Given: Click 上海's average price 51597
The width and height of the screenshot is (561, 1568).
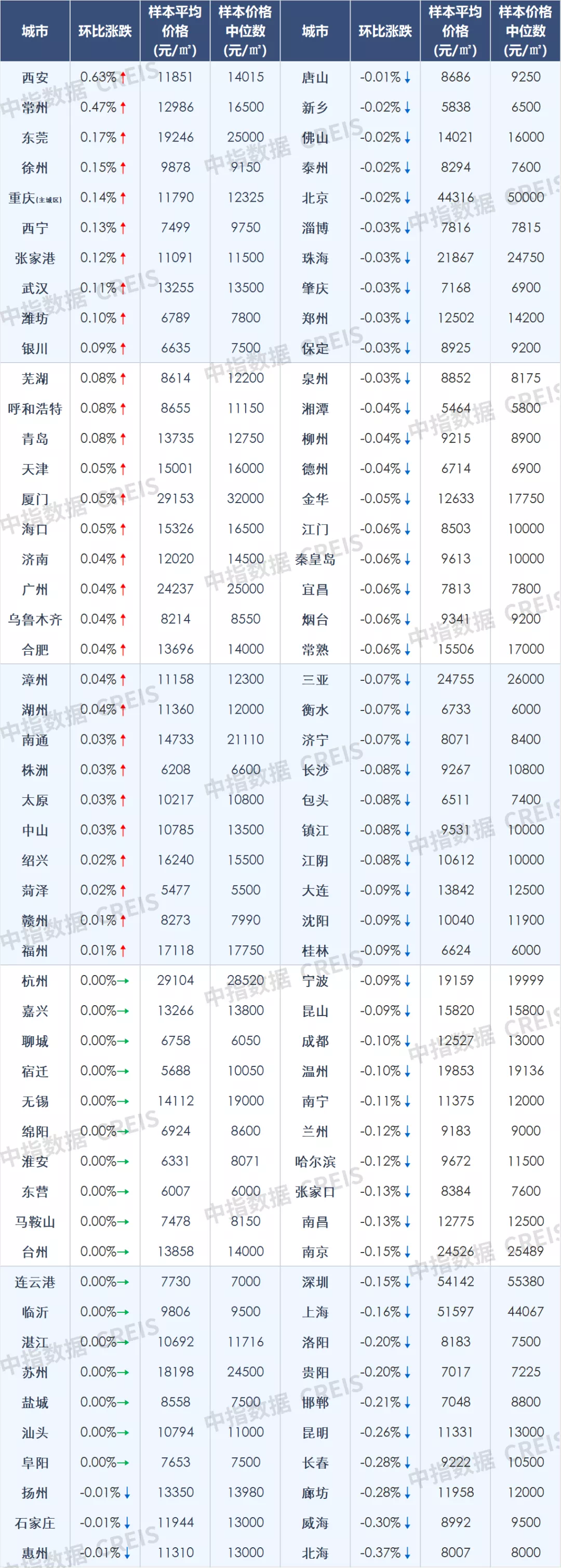Looking at the screenshot, I should point(456,1312).
